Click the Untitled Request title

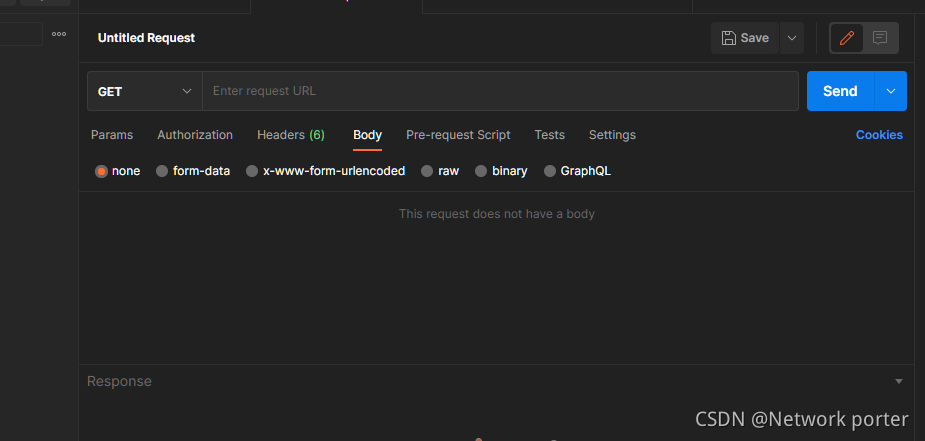(146, 38)
